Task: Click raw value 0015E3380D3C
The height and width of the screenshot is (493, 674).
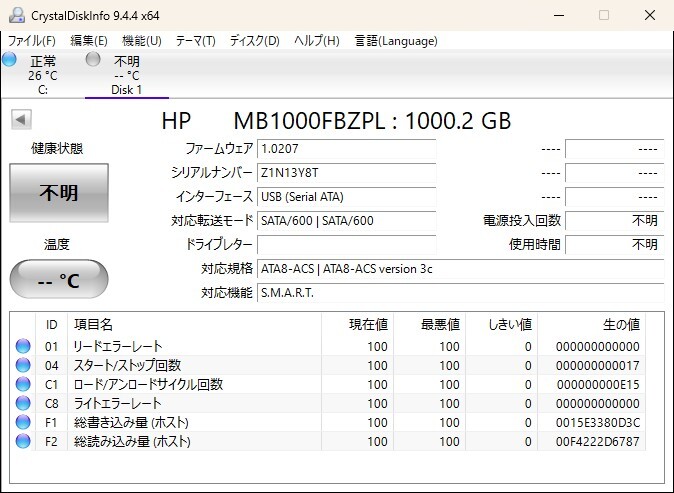Action: (597, 423)
